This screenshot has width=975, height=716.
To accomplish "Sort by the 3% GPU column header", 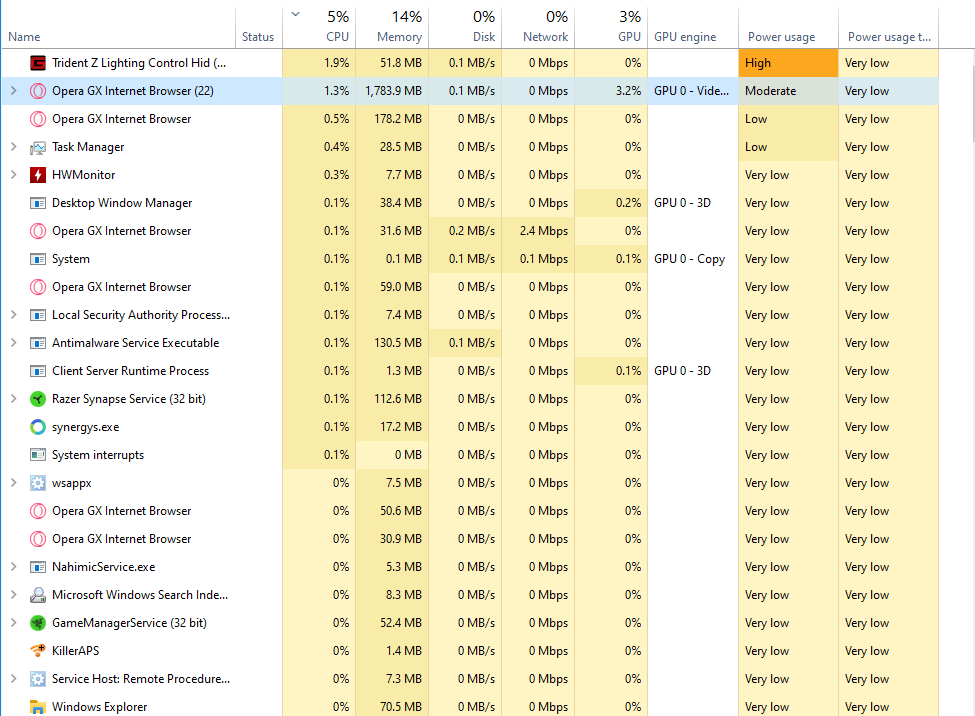I will pyautogui.click(x=611, y=28).
